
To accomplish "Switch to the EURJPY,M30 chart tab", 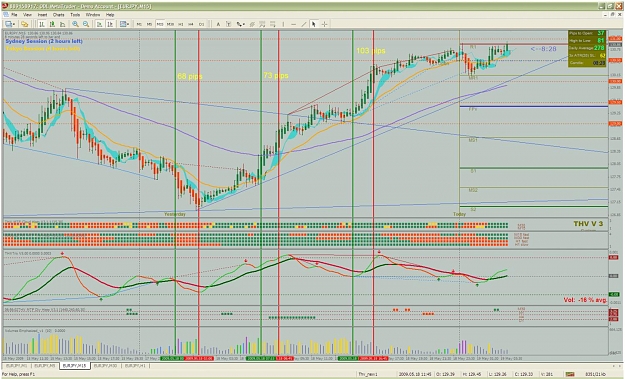I will (x=106, y=365).
